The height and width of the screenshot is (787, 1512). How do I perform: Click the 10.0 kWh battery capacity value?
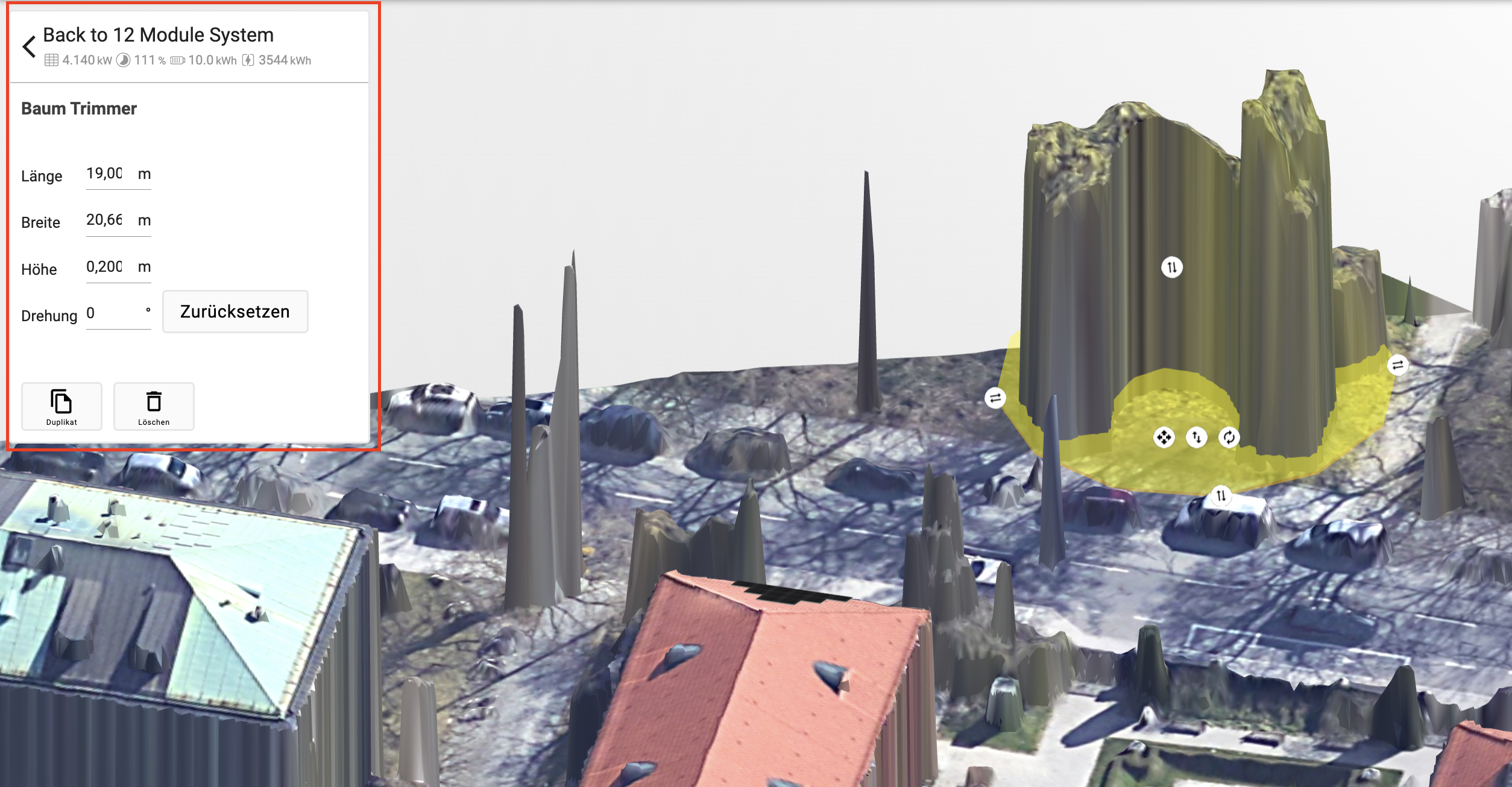pyautogui.click(x=212, y=60)
